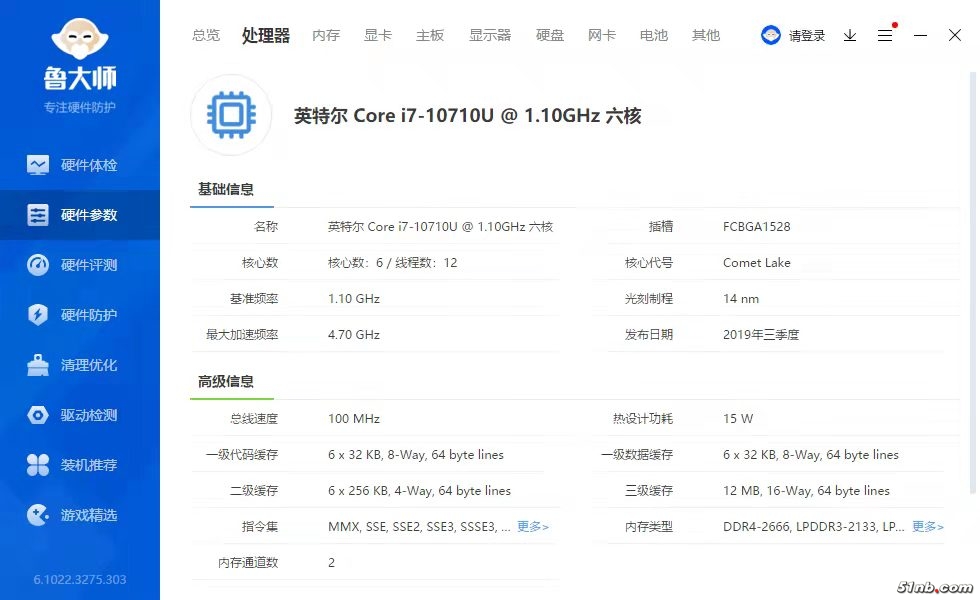Click the vertical scrollbar on right

point(972,281)
